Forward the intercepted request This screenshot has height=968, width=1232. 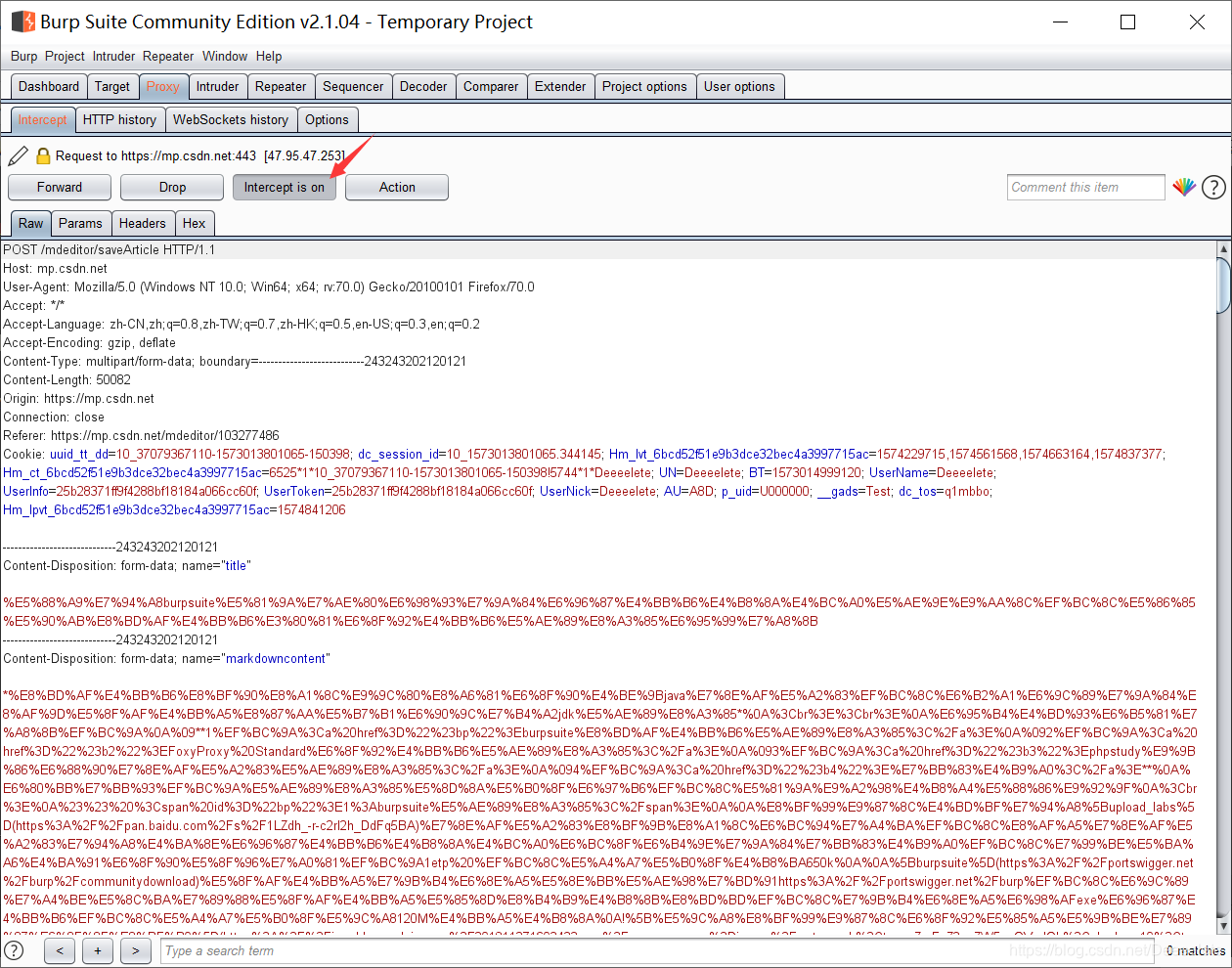coord(60,187)
